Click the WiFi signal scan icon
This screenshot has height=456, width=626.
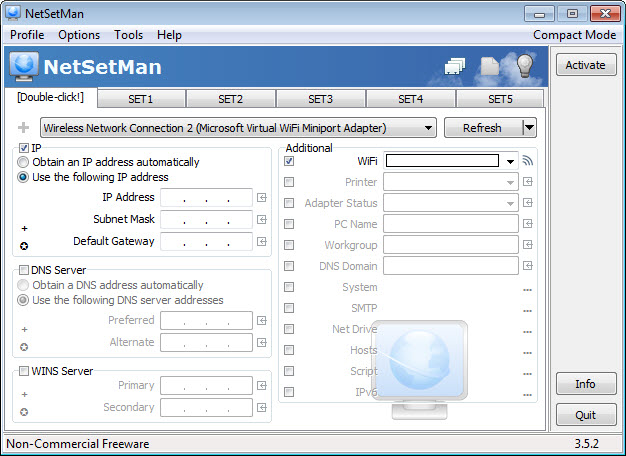click(527, 161)
